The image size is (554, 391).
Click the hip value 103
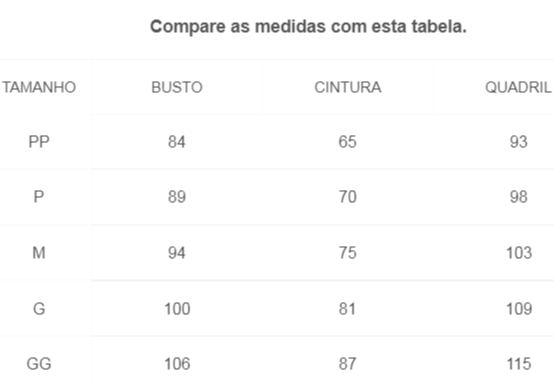[519, 253]
